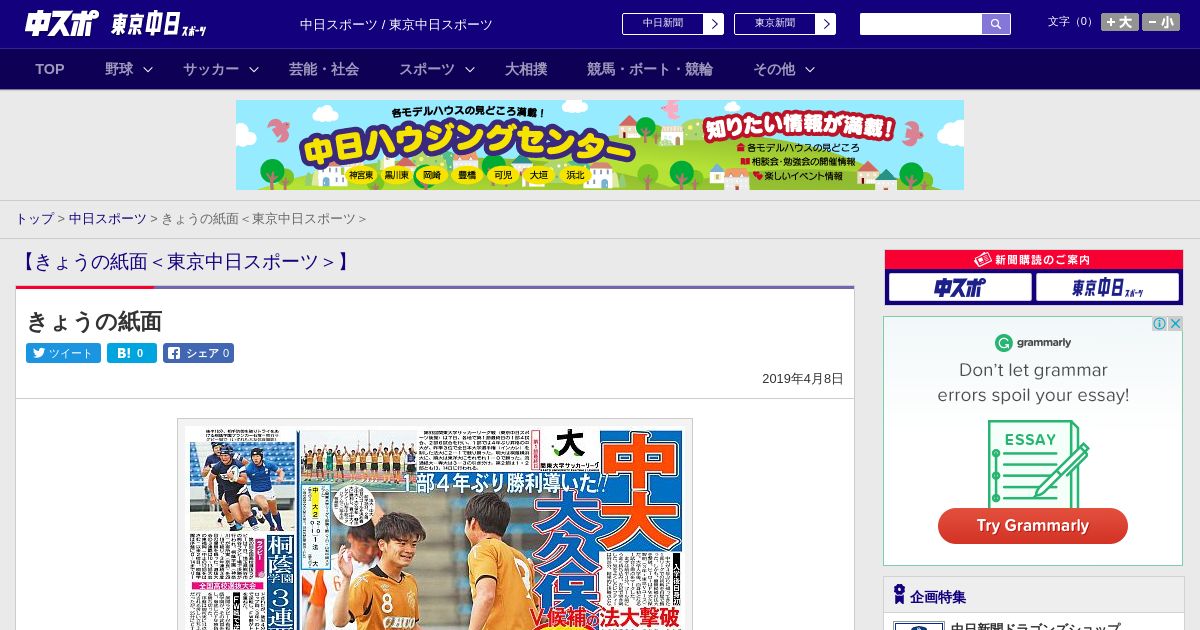
Task: Focus the header search input field
Action: pyautogui.click(x=921, y=24)
